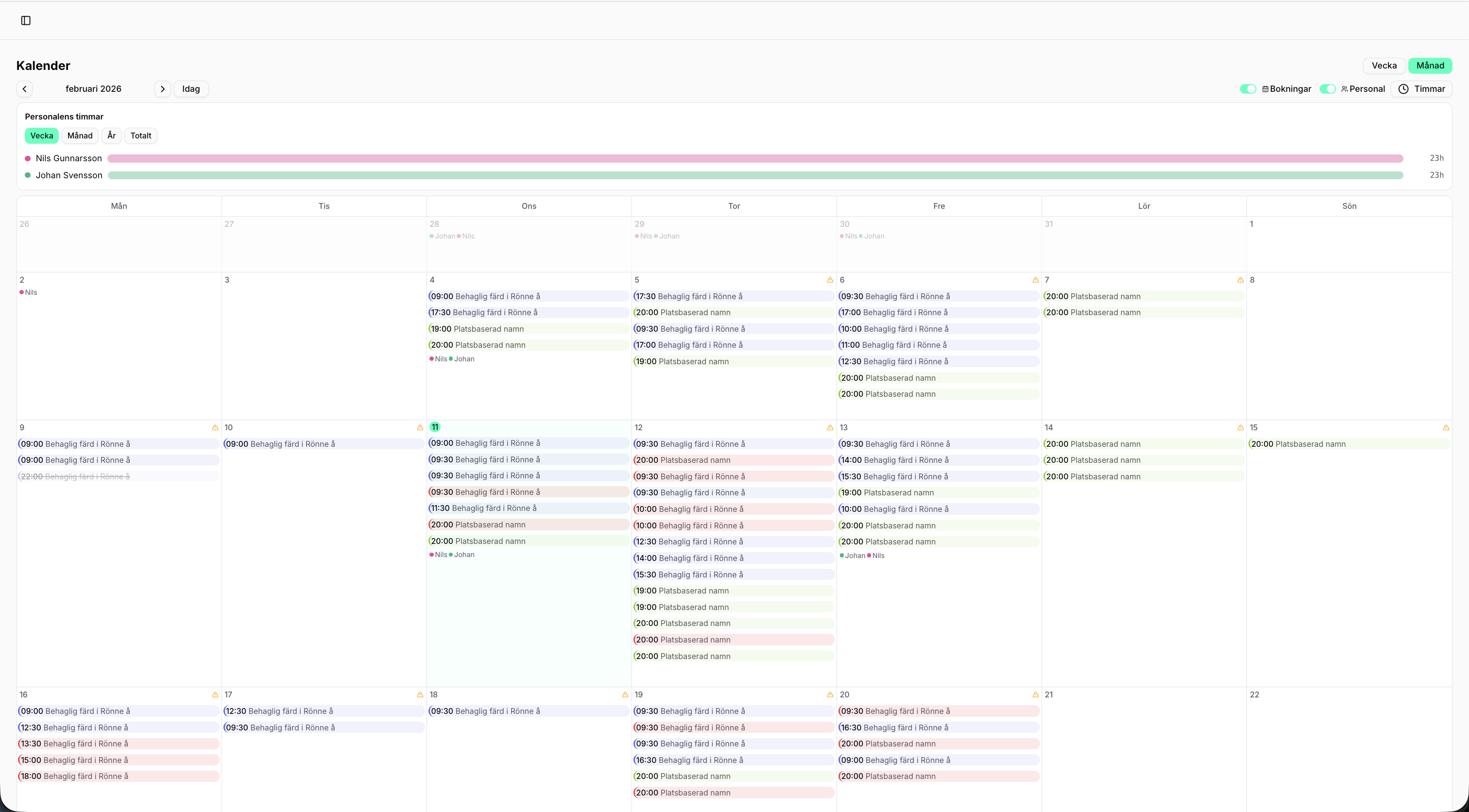Disable the Bokningar toggle
Image resolution: width=1469 pixels, height=812 pixels.
pos(1248,88)
